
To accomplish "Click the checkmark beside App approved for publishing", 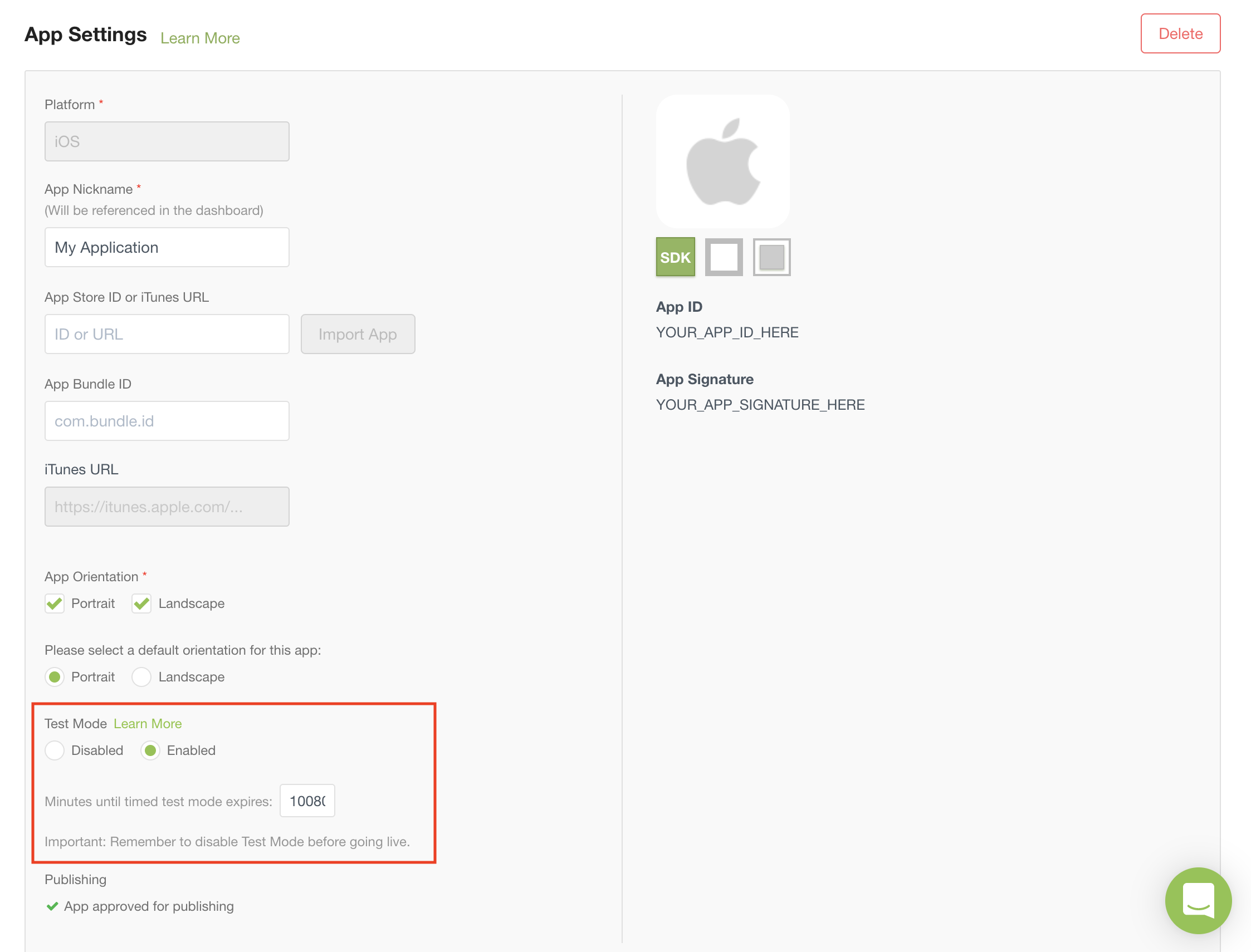I will [53, 907].
